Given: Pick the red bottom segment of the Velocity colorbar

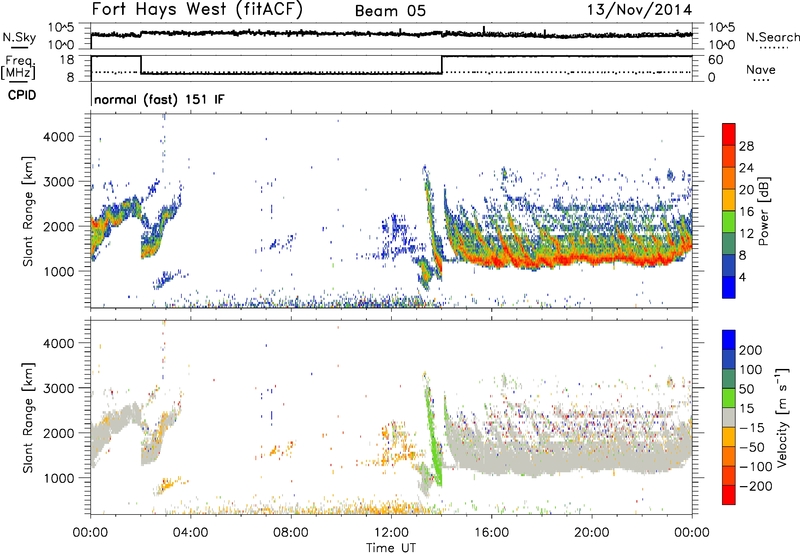Looking at the screenshot, I should tap(729, 495).
